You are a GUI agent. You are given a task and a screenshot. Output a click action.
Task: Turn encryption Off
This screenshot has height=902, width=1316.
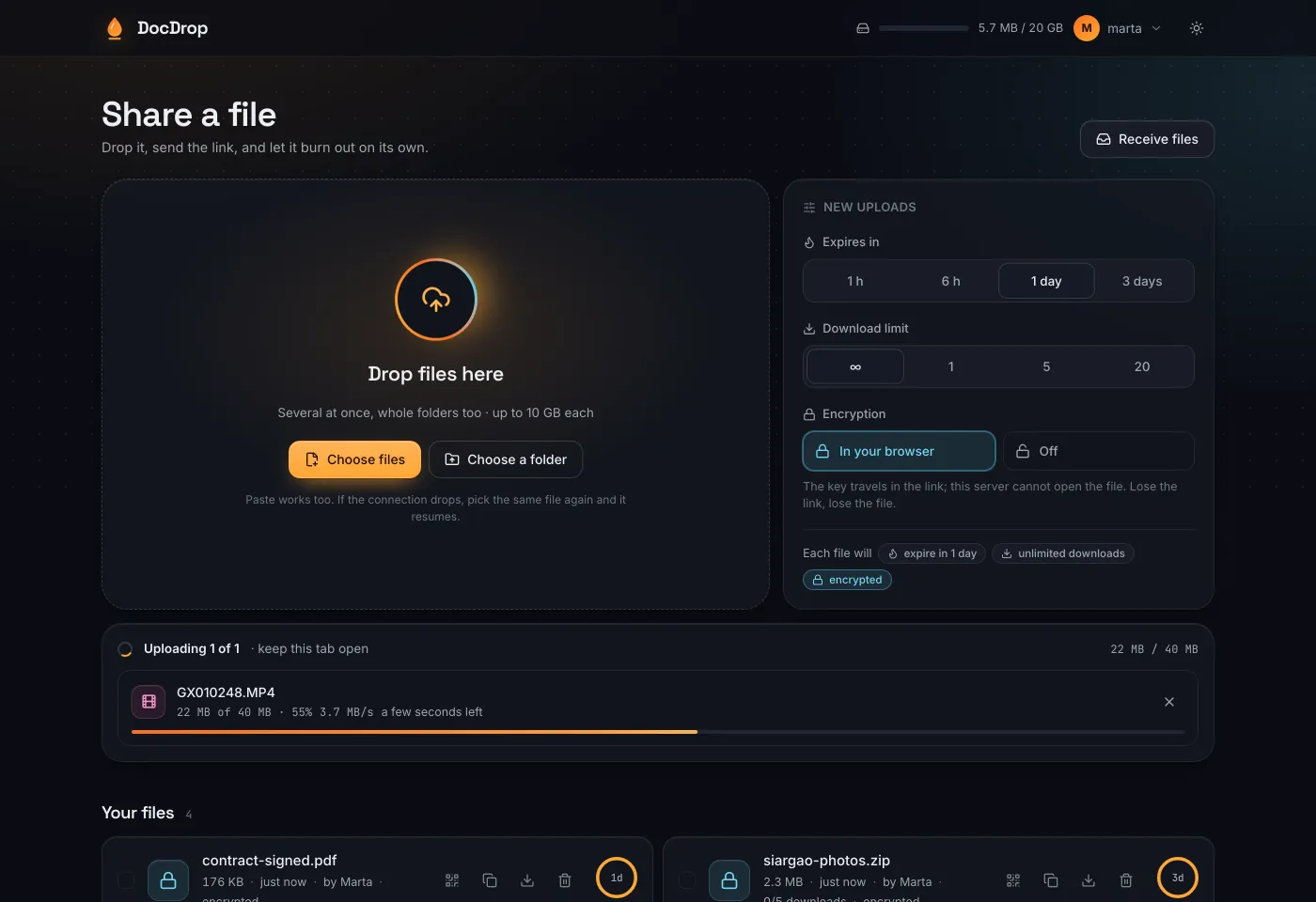(1099, 451)
